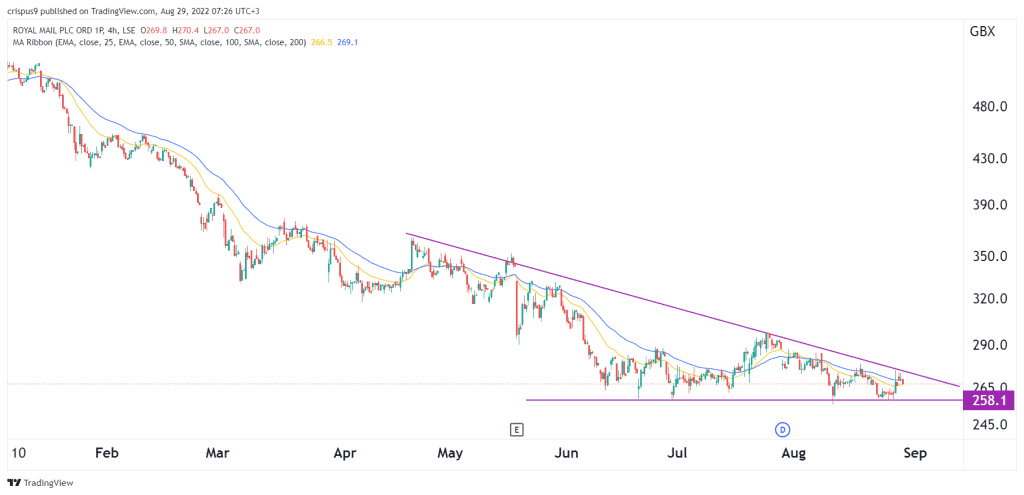Viewport: 1024px width, 495px height.
Task: Click the Sep label on time axis
Action: [x=914, y=453]
